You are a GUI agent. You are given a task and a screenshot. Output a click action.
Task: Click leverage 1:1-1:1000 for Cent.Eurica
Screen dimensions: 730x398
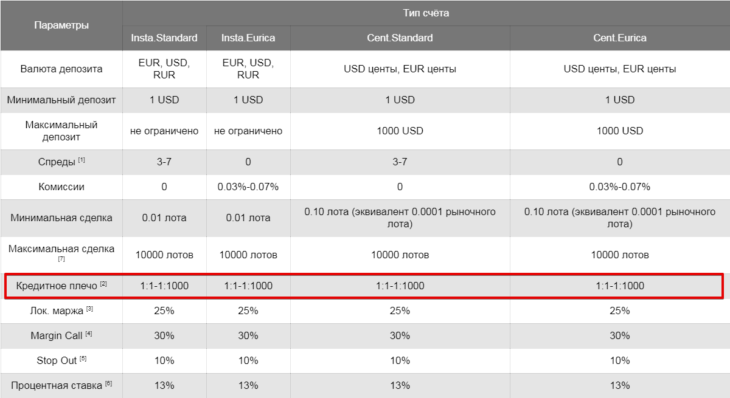click(620, 286)
